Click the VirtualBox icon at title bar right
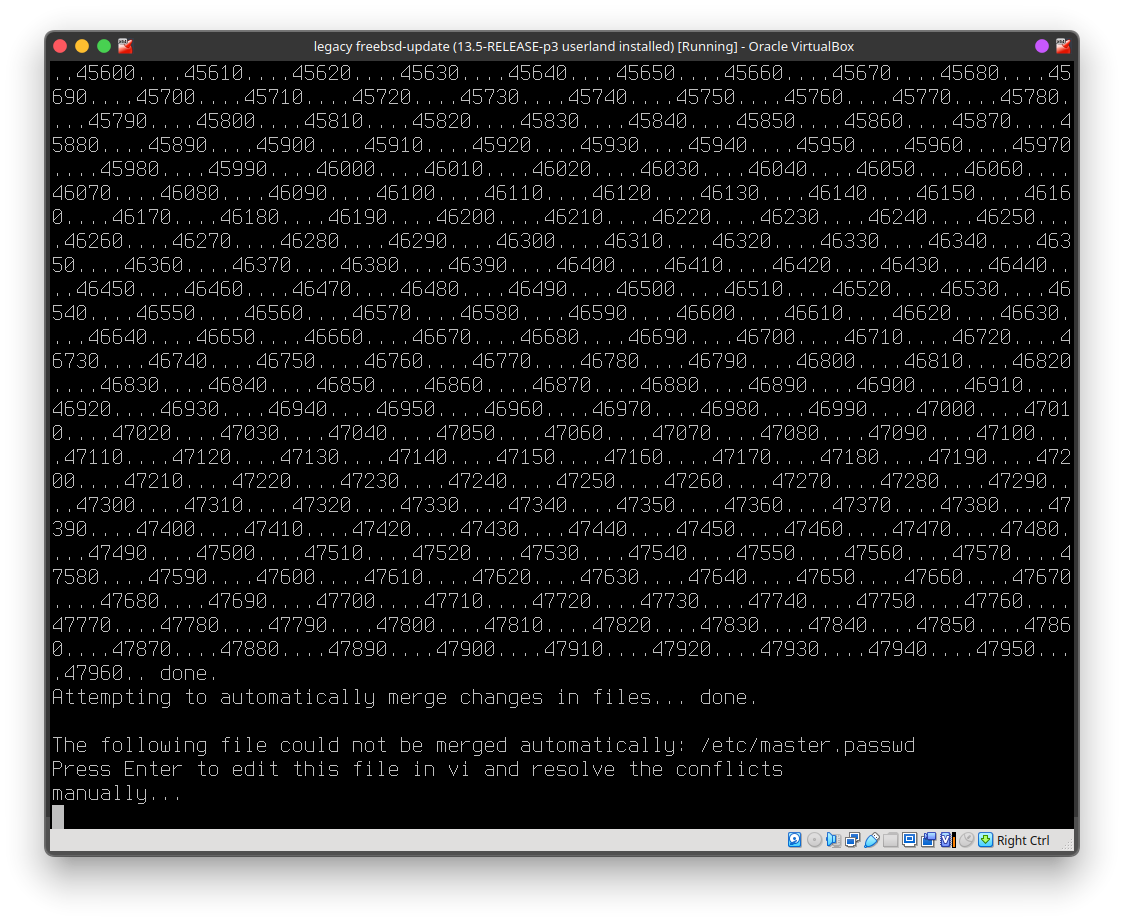 1062,46
